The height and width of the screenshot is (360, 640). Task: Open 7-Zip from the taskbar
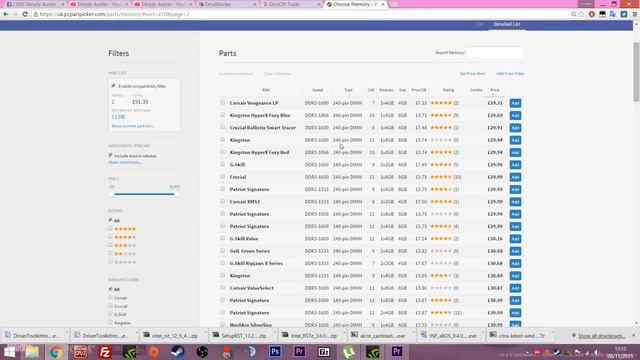click(324, 351)
